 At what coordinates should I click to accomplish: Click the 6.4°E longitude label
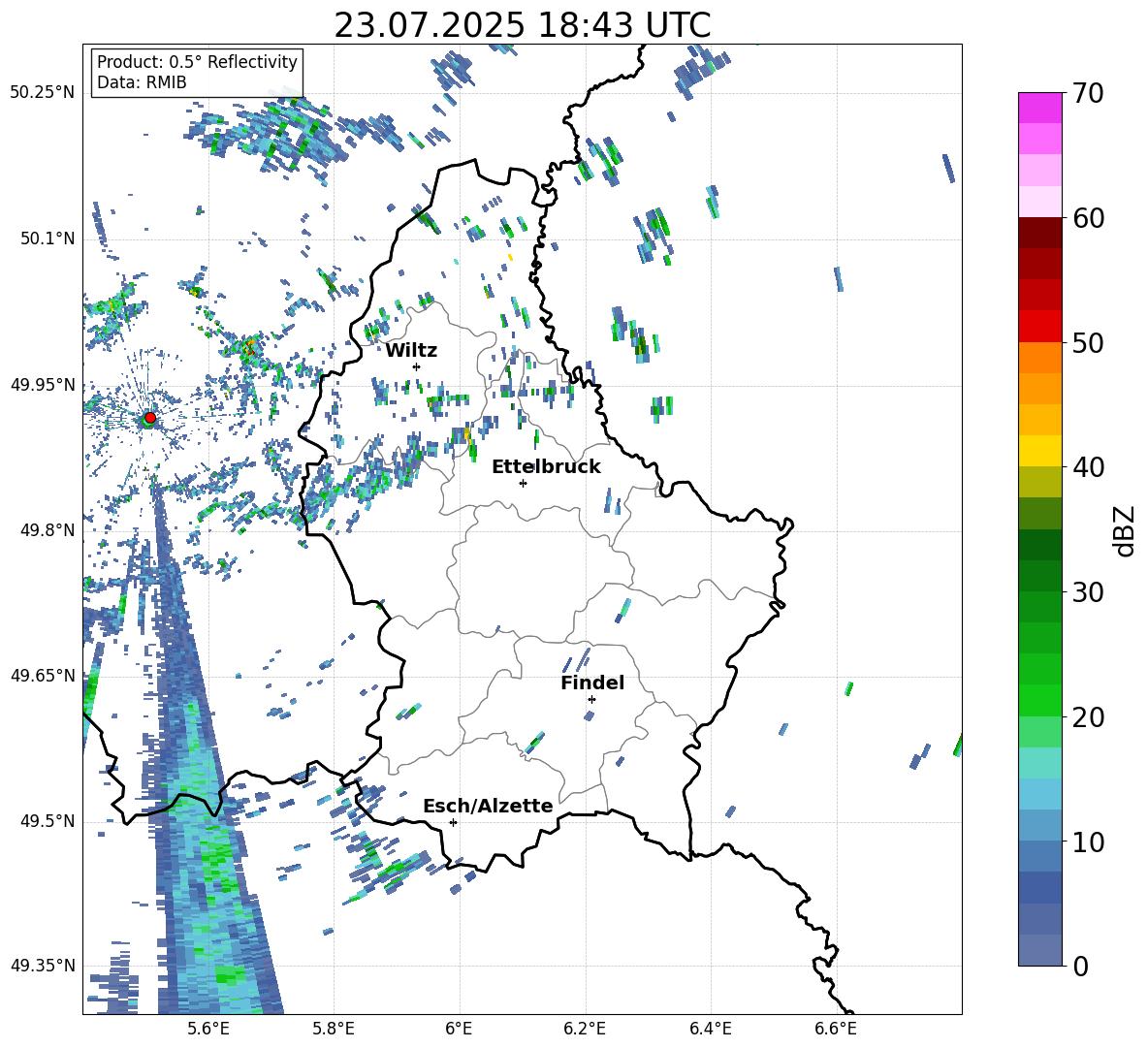(710, 1030)
